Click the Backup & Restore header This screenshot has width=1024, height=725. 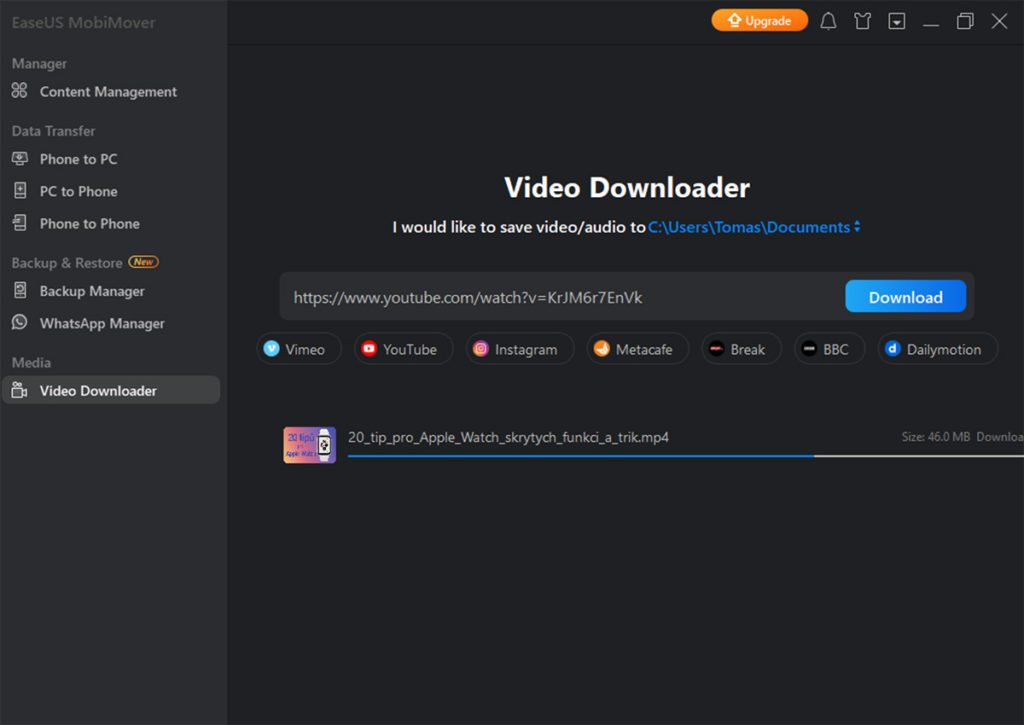click(x=67, y=263)
